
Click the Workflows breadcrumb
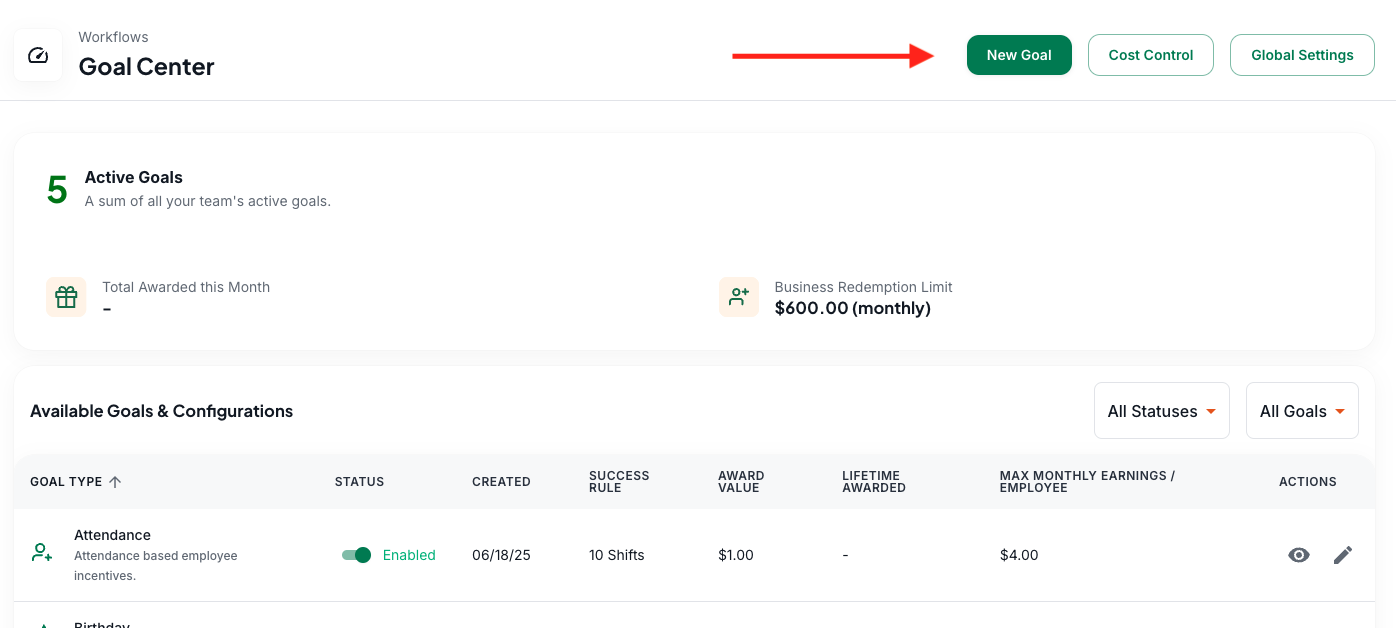114,37
